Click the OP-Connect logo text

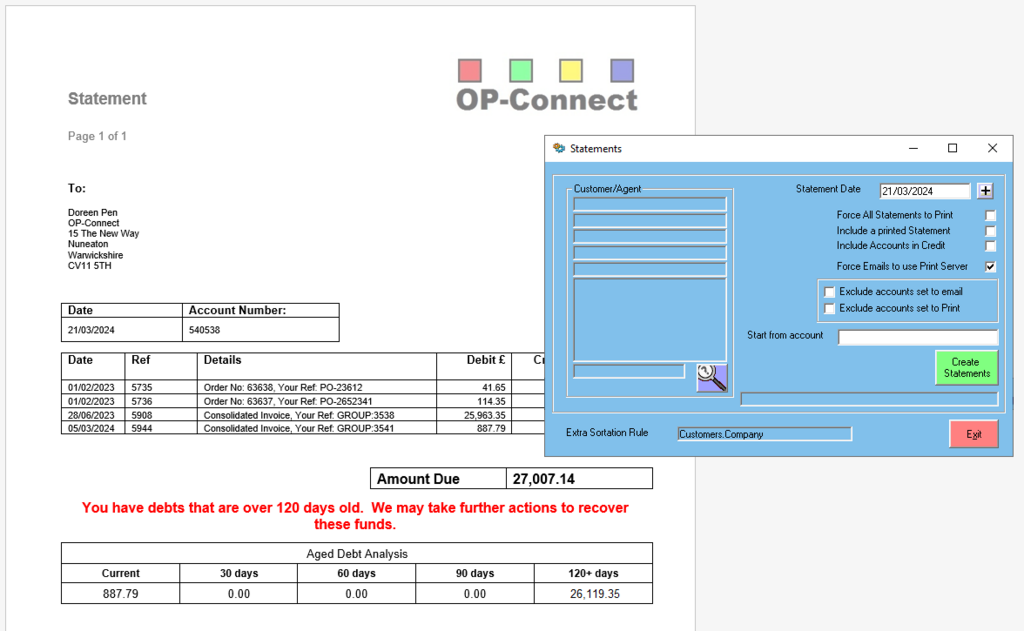coord(547,100)
